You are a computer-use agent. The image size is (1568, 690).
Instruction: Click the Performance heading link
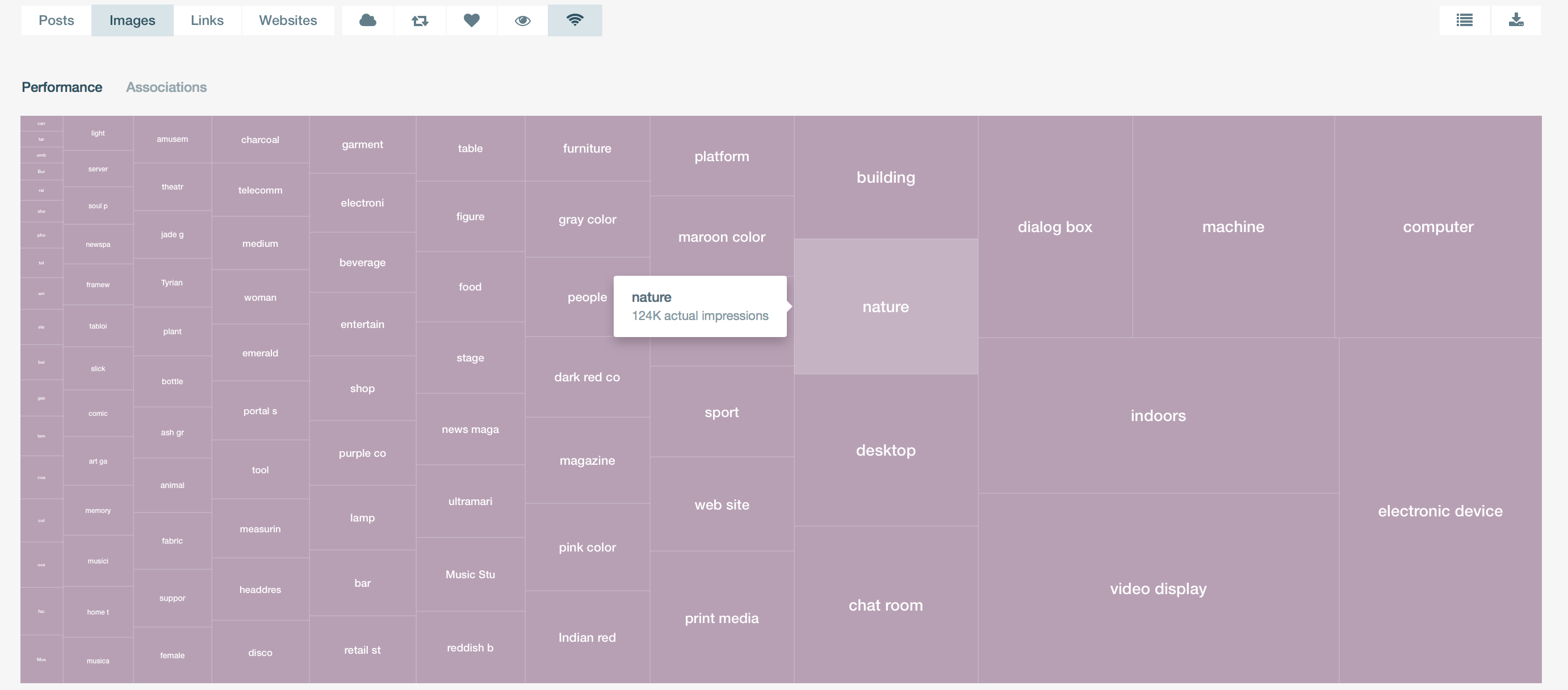62,87
